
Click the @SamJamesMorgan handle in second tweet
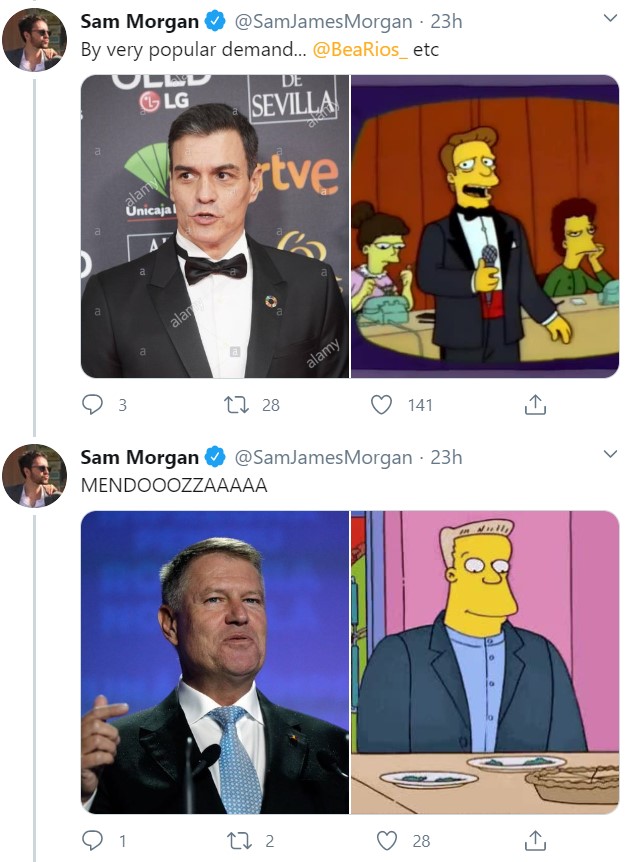tap(323, 457)
